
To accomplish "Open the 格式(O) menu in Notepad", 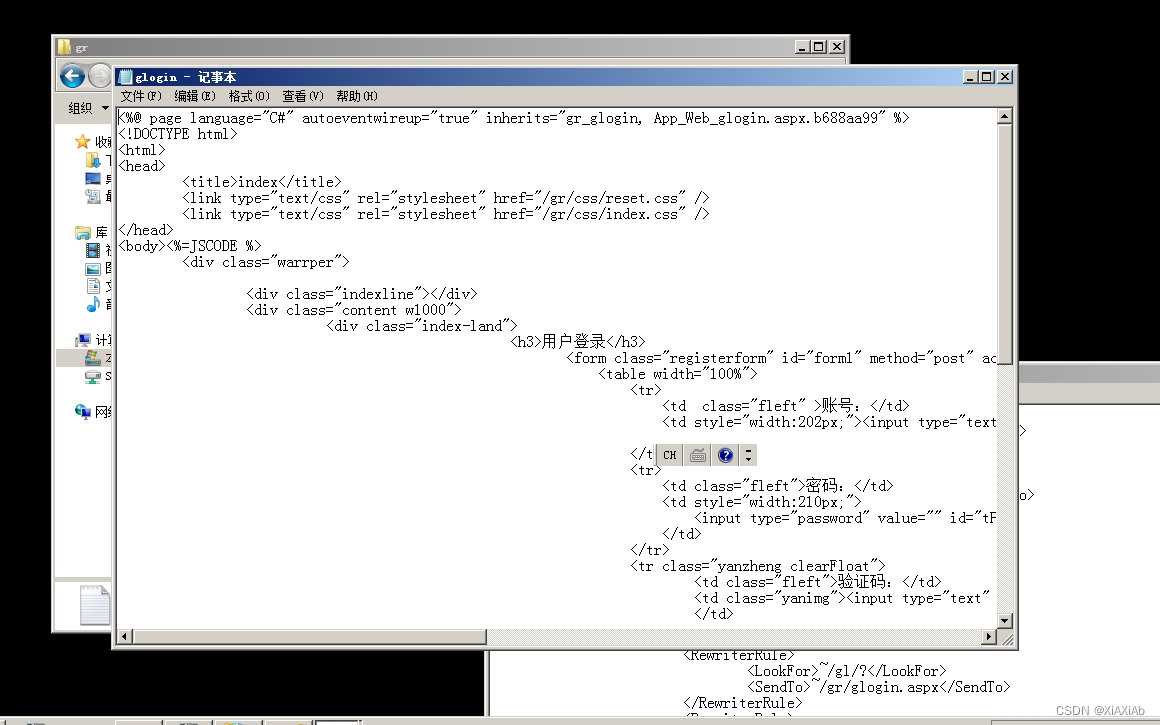I will pyautogui.click(x=249, y=96).
